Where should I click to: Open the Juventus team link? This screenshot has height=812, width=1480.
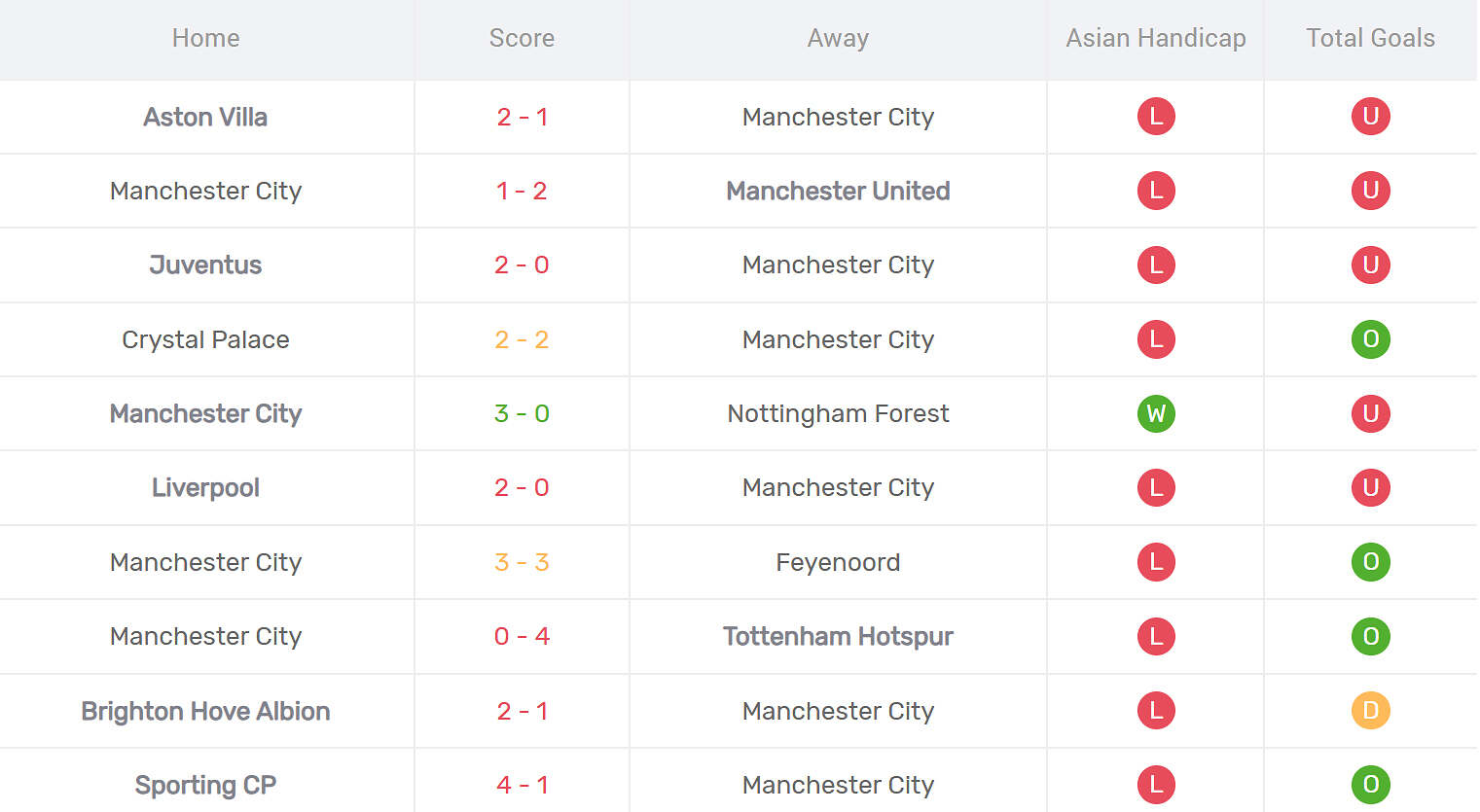tap(205, 265)
